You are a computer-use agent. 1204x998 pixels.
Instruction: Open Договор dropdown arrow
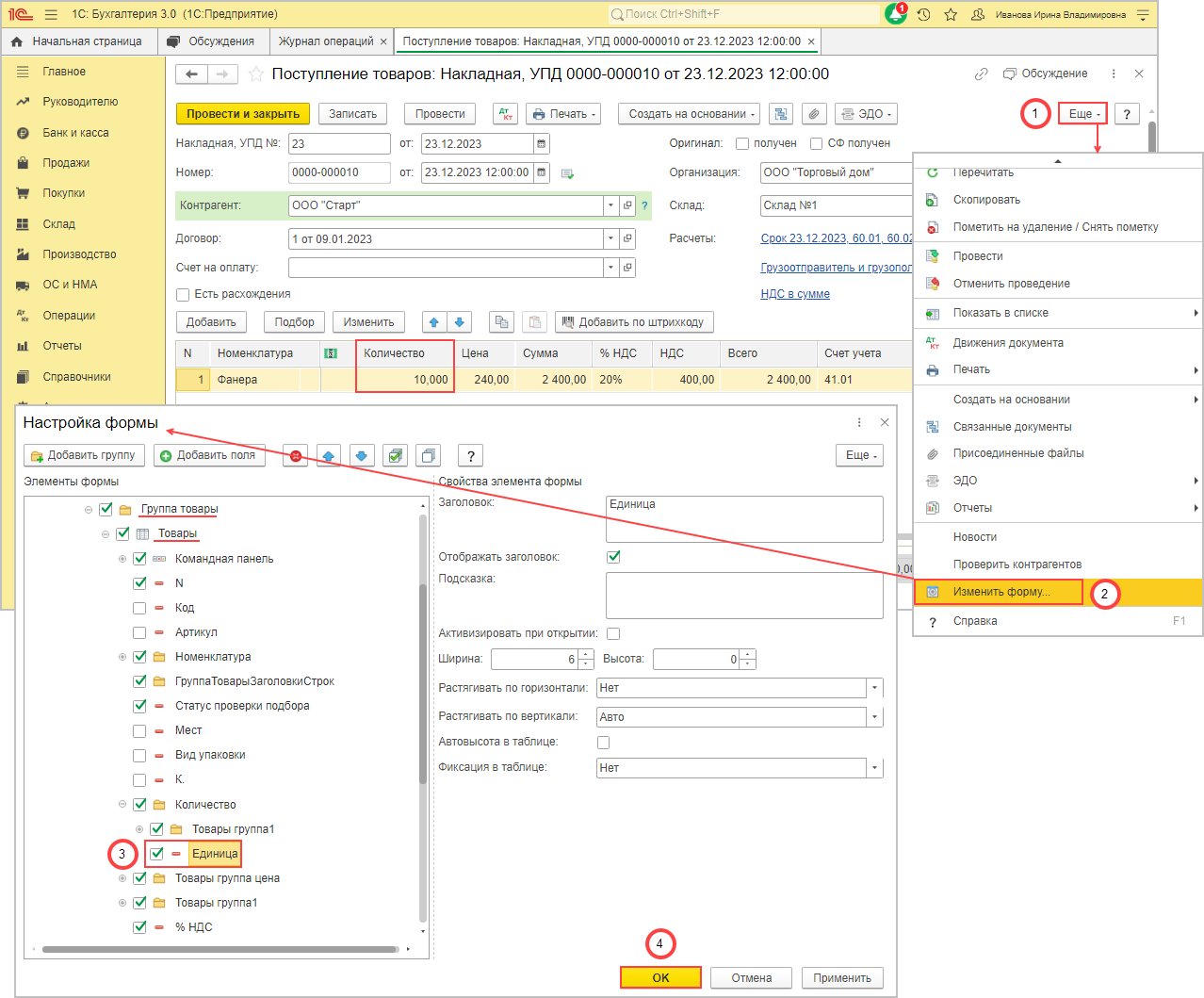[610, 238]
